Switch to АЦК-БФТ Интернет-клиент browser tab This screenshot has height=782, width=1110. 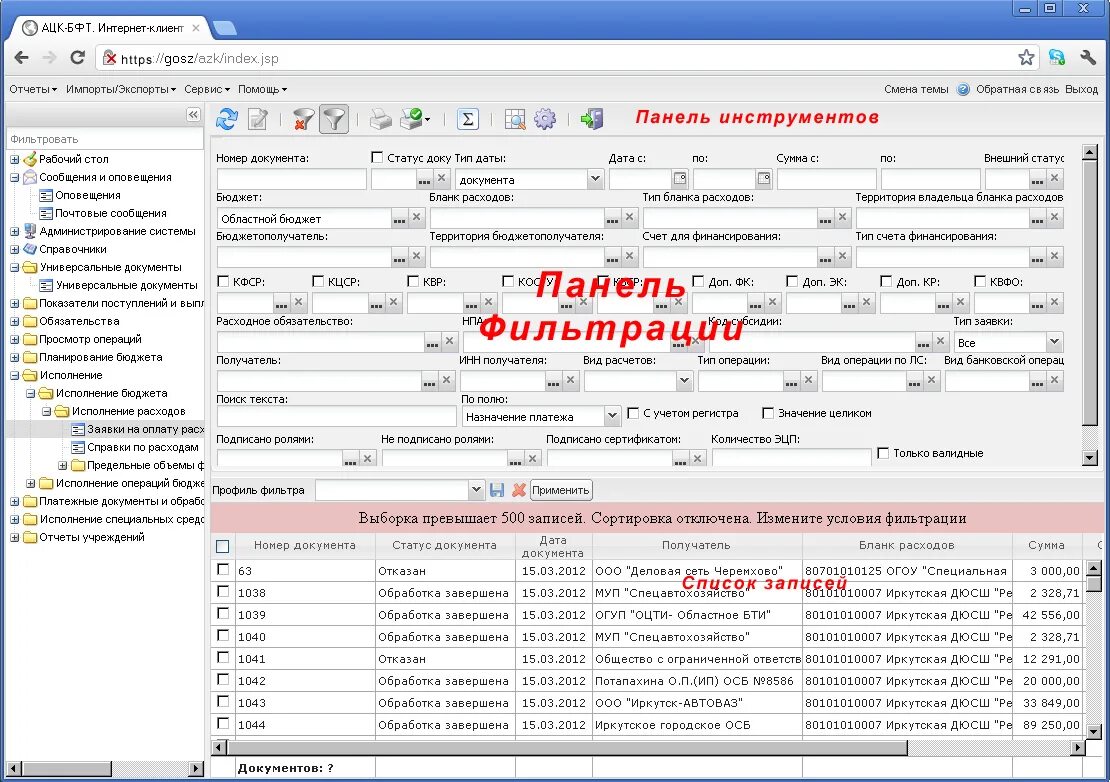click(x=112, y=28)
